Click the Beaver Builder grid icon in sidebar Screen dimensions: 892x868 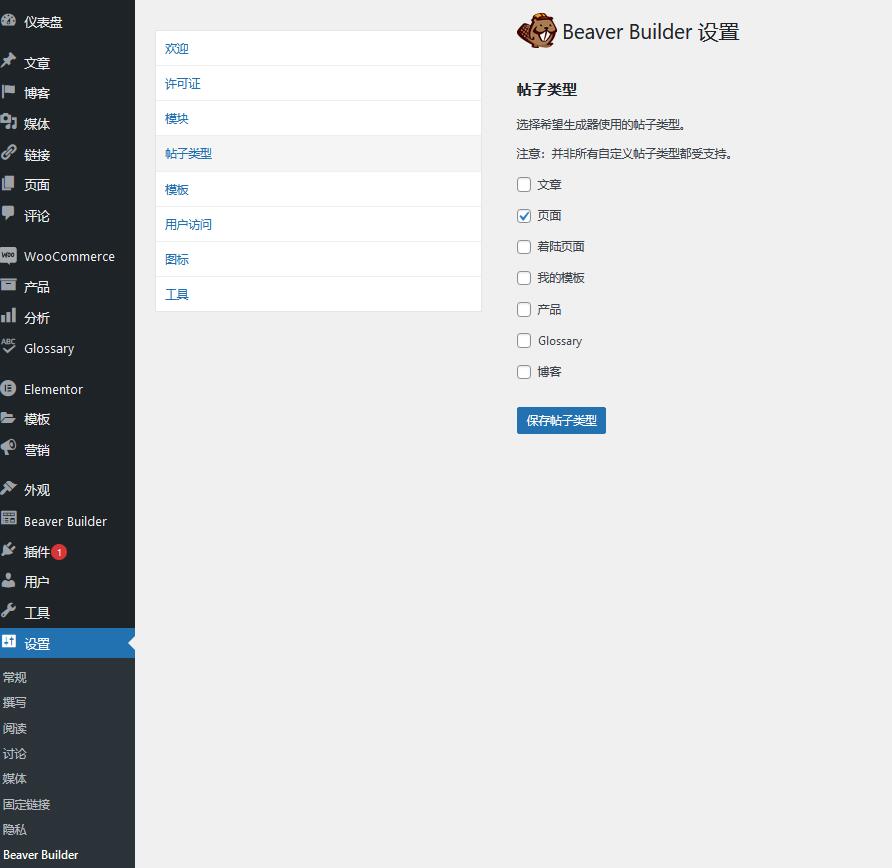coord(9,519)
